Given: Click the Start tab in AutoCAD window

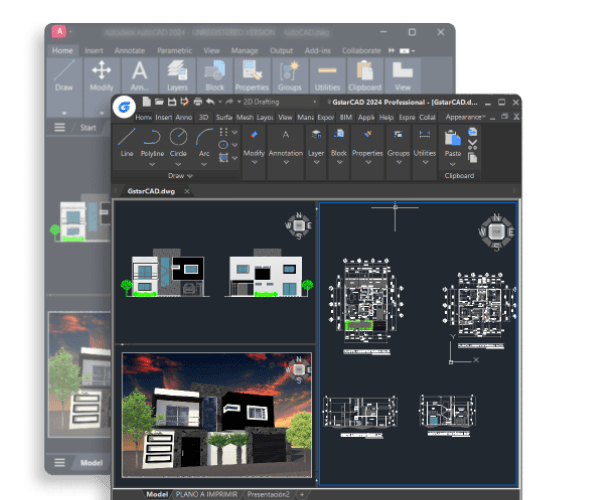Looking at the screenshot, I should tap(88, 128).
